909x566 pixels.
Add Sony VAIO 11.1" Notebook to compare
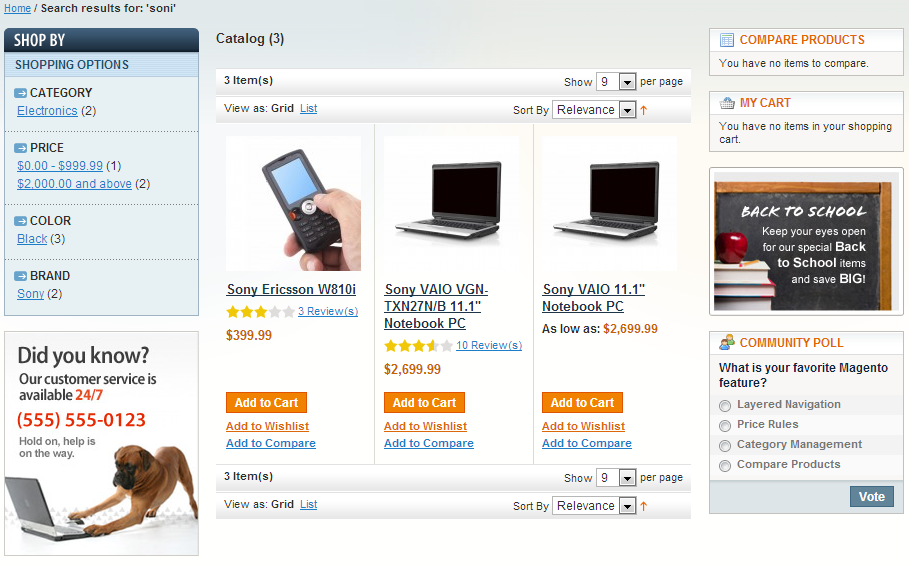587,444
